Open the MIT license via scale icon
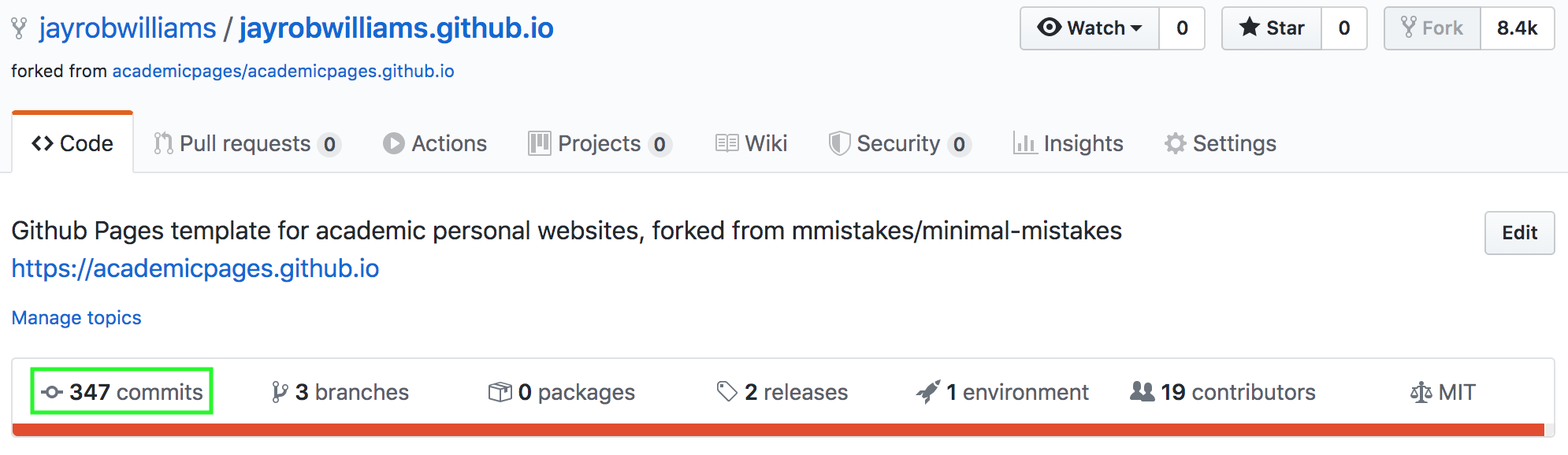1568x455 pixels. point(1420,391)
